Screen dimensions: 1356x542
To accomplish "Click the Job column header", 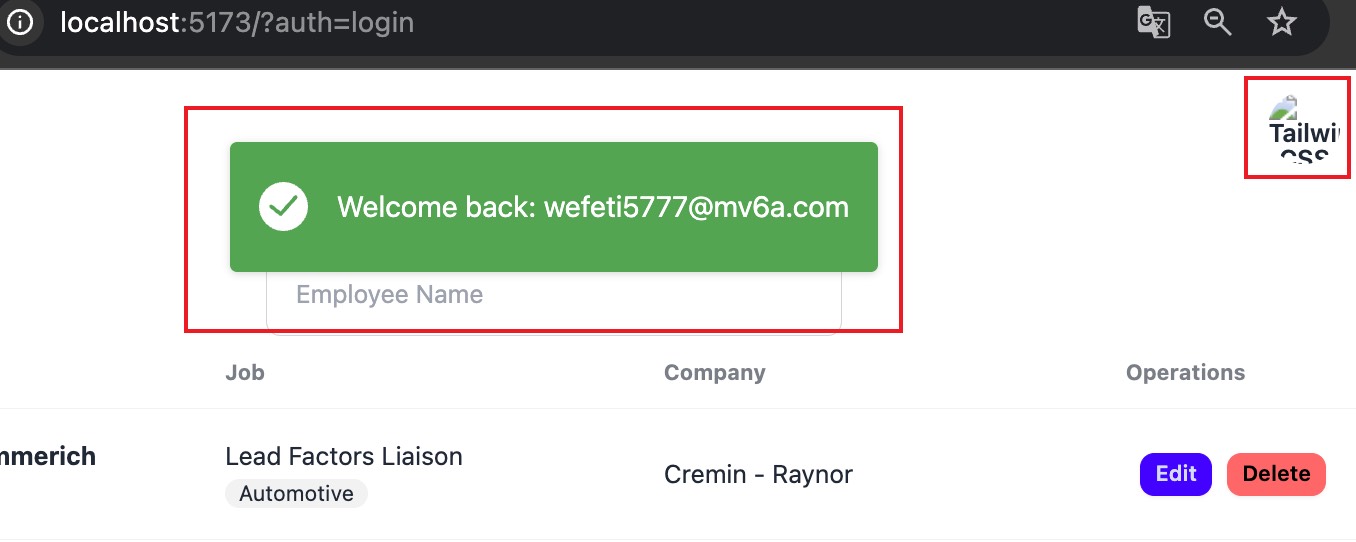I will click(x=245, y=373).
